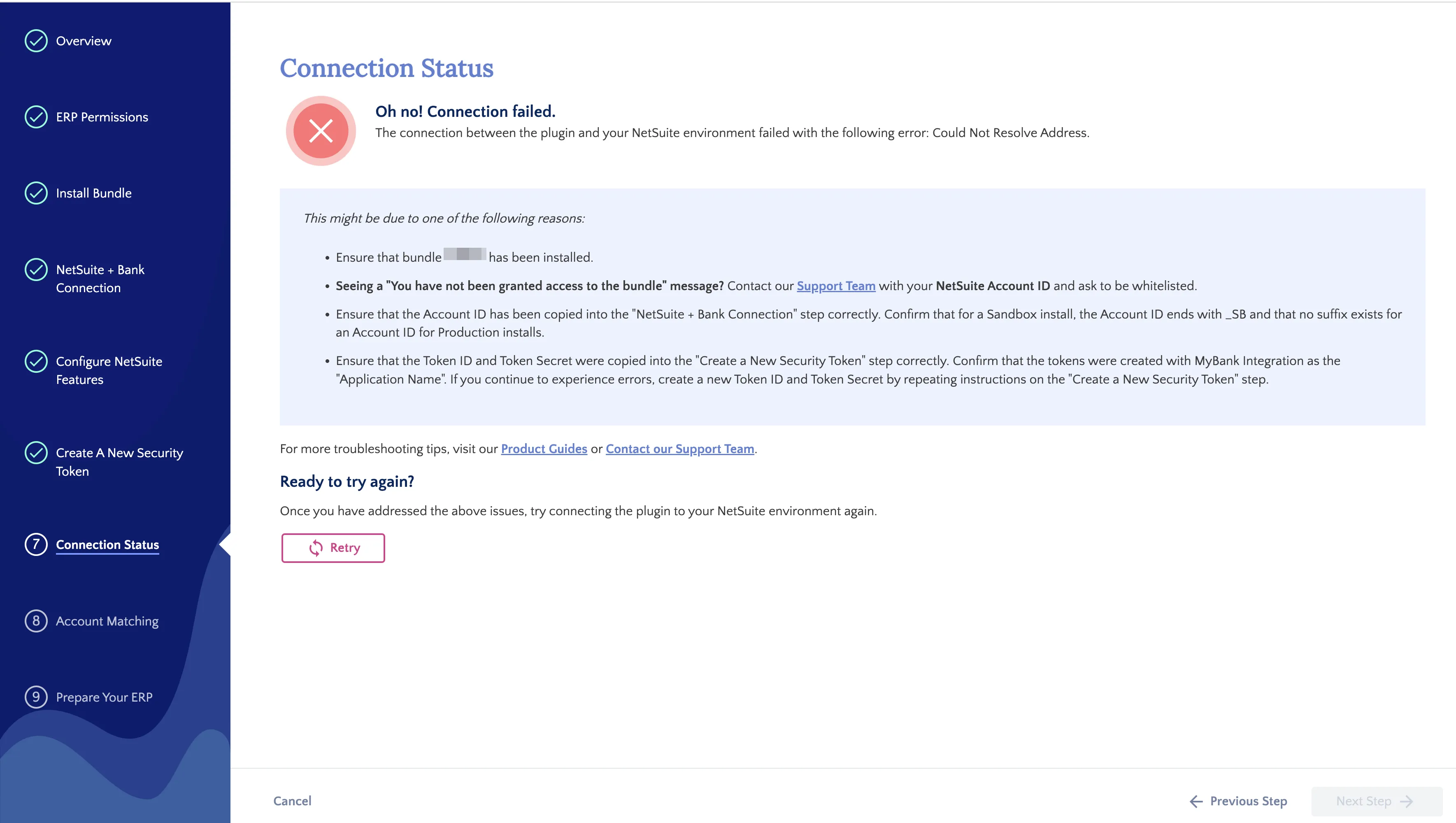Open the Overview step

(84, 41)
